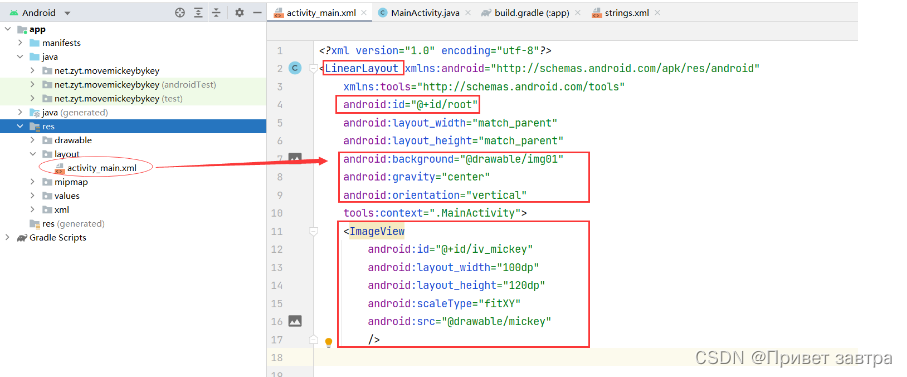Screen dimensions: 907x377
Task: Toggle the code fold marker on line 17
Action: (314, 339)
